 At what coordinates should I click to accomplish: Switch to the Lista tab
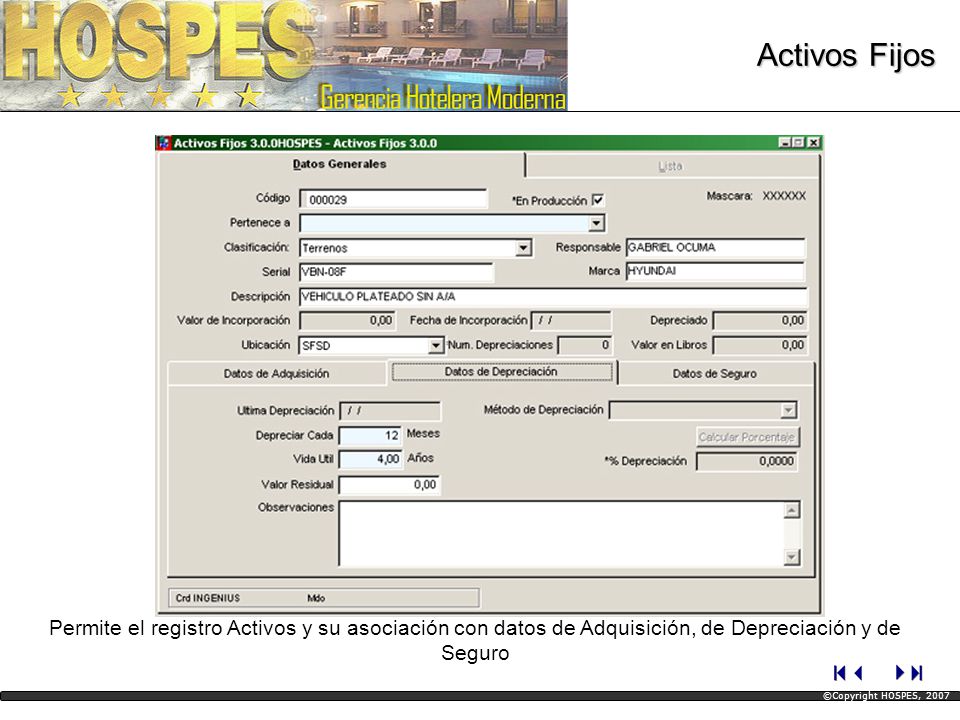(670, 166)
